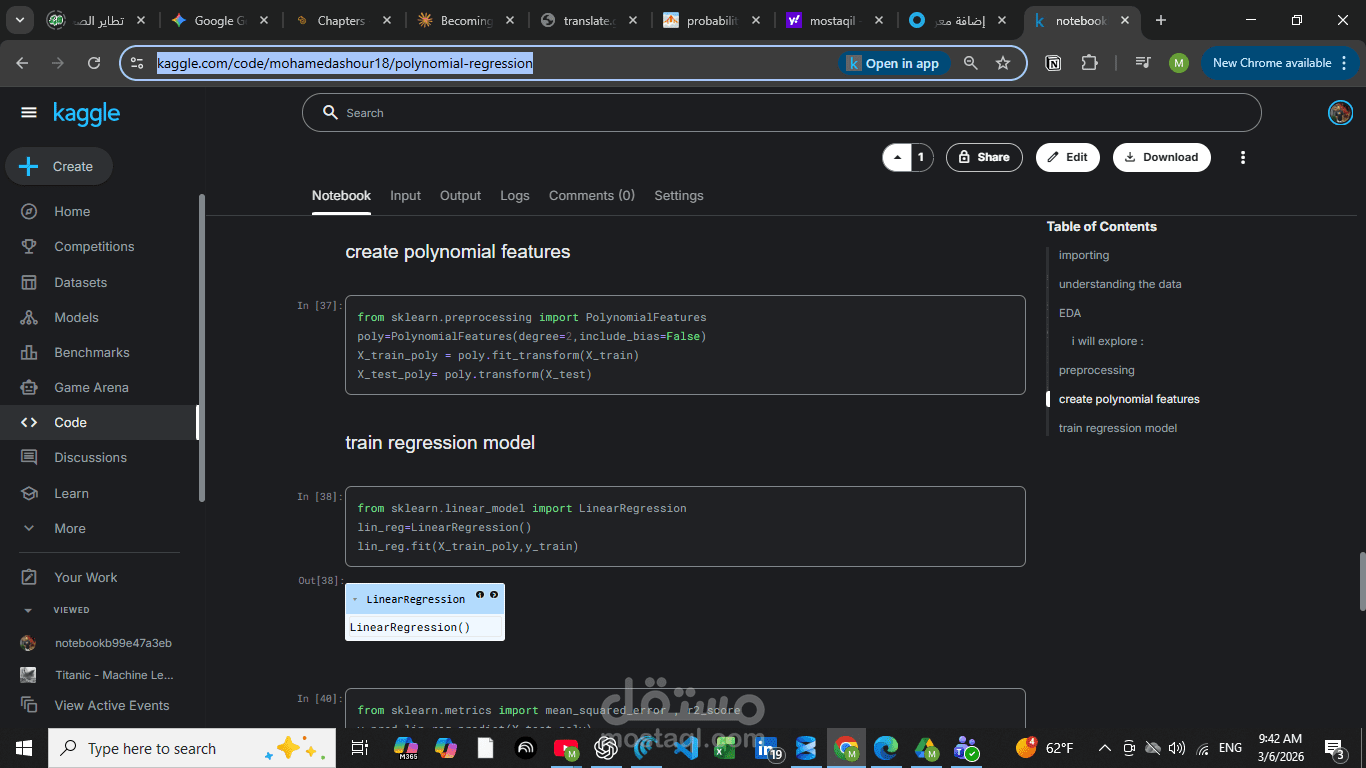The image size is (1366, 768).
Task: Collapse the LinearRegression estimator output
Action: pos(355,599)
